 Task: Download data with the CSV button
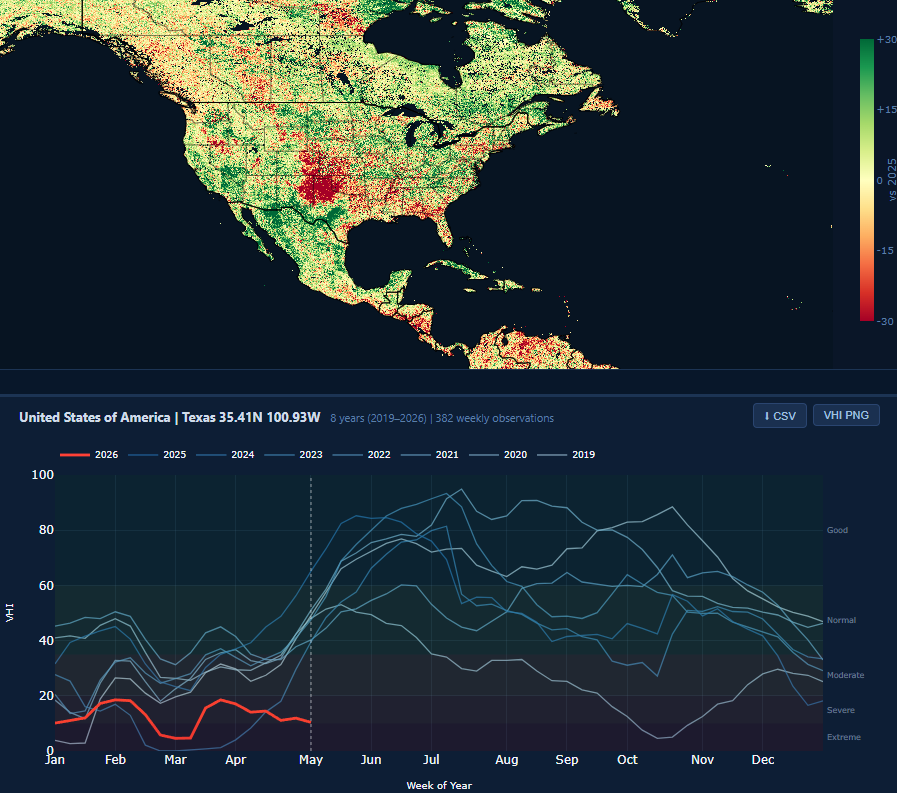[780, 415]
